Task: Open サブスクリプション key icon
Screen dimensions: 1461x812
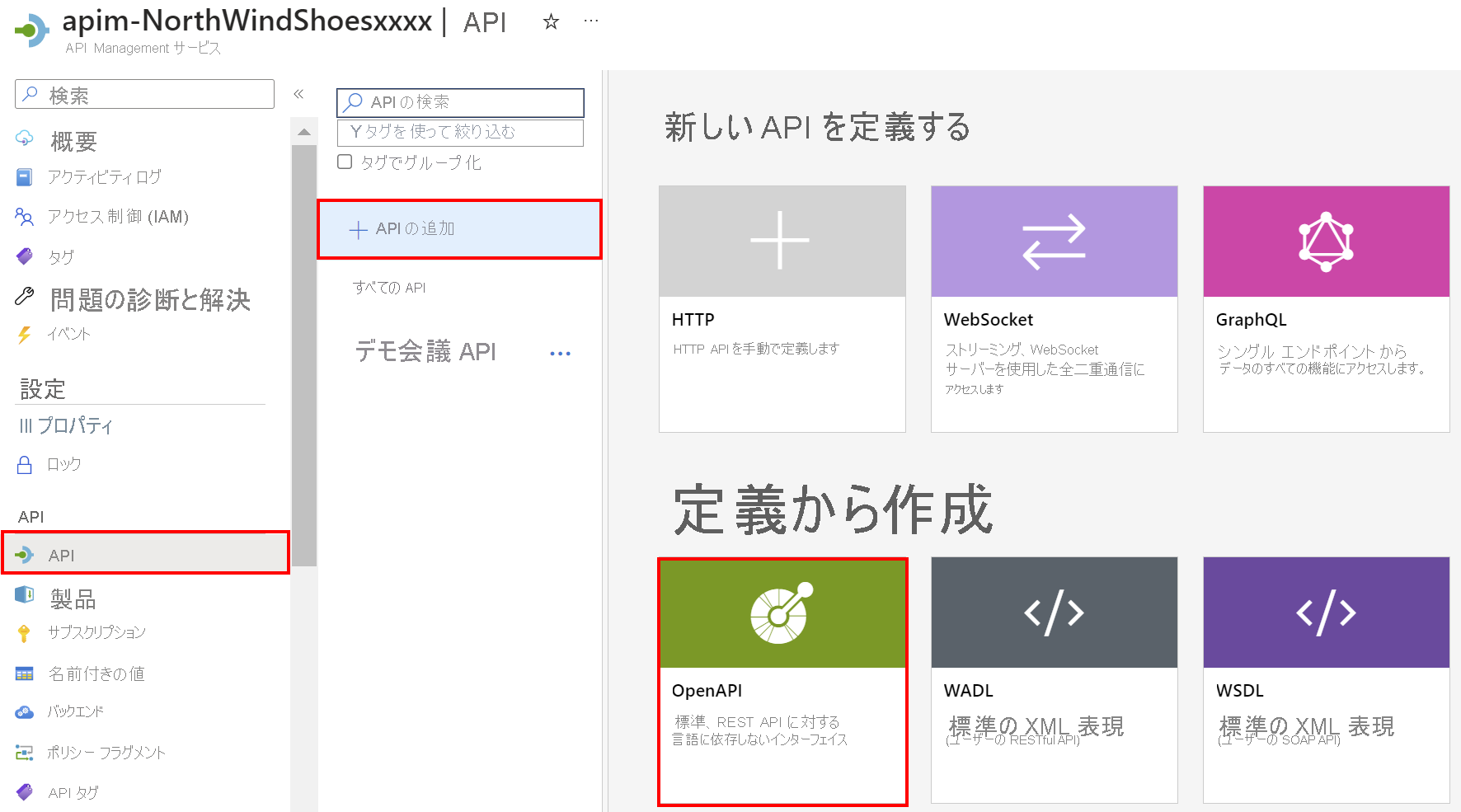Action: pyautogui.click(x=24, y=633)
